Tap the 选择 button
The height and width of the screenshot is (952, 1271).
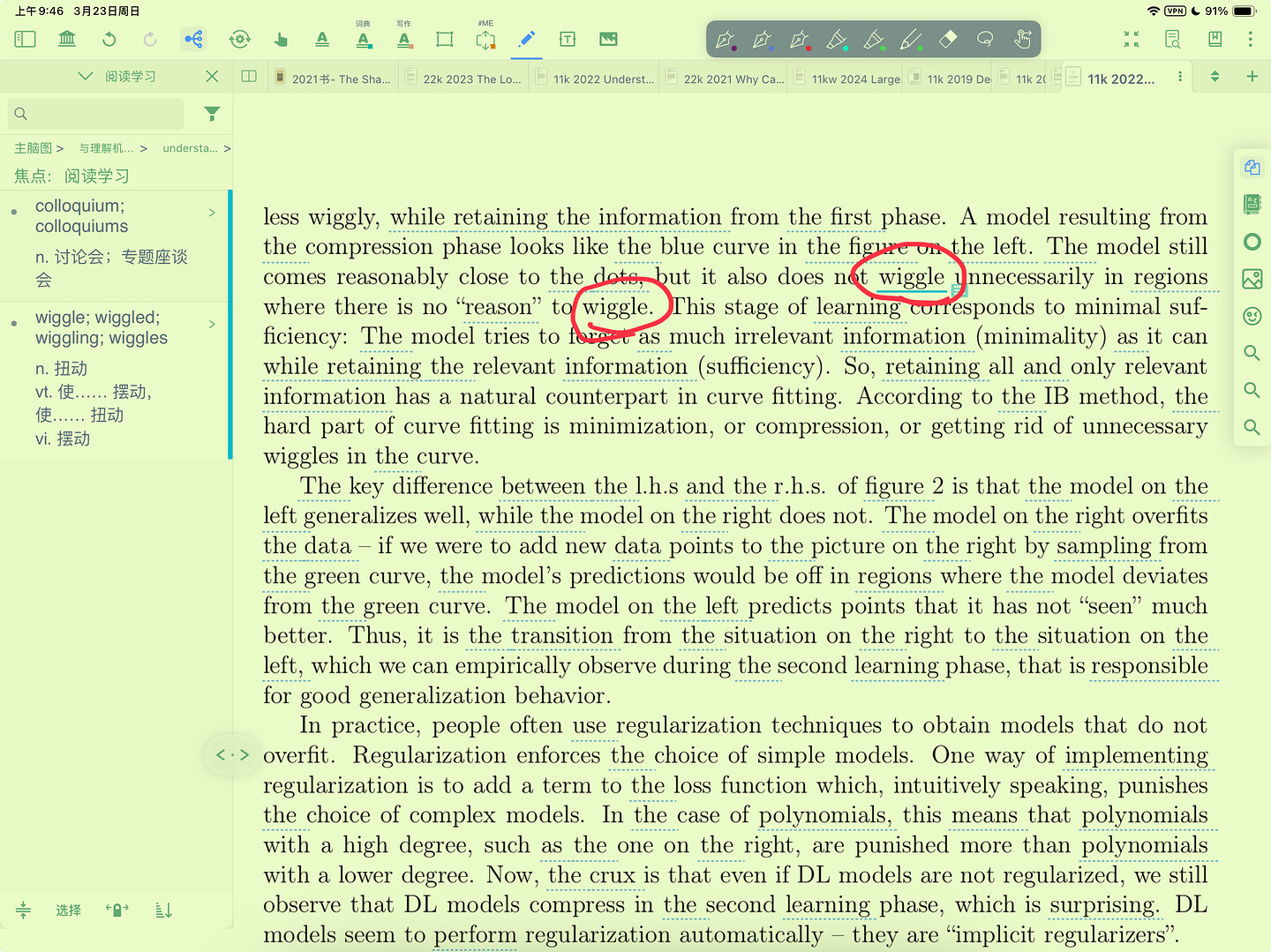68,911
